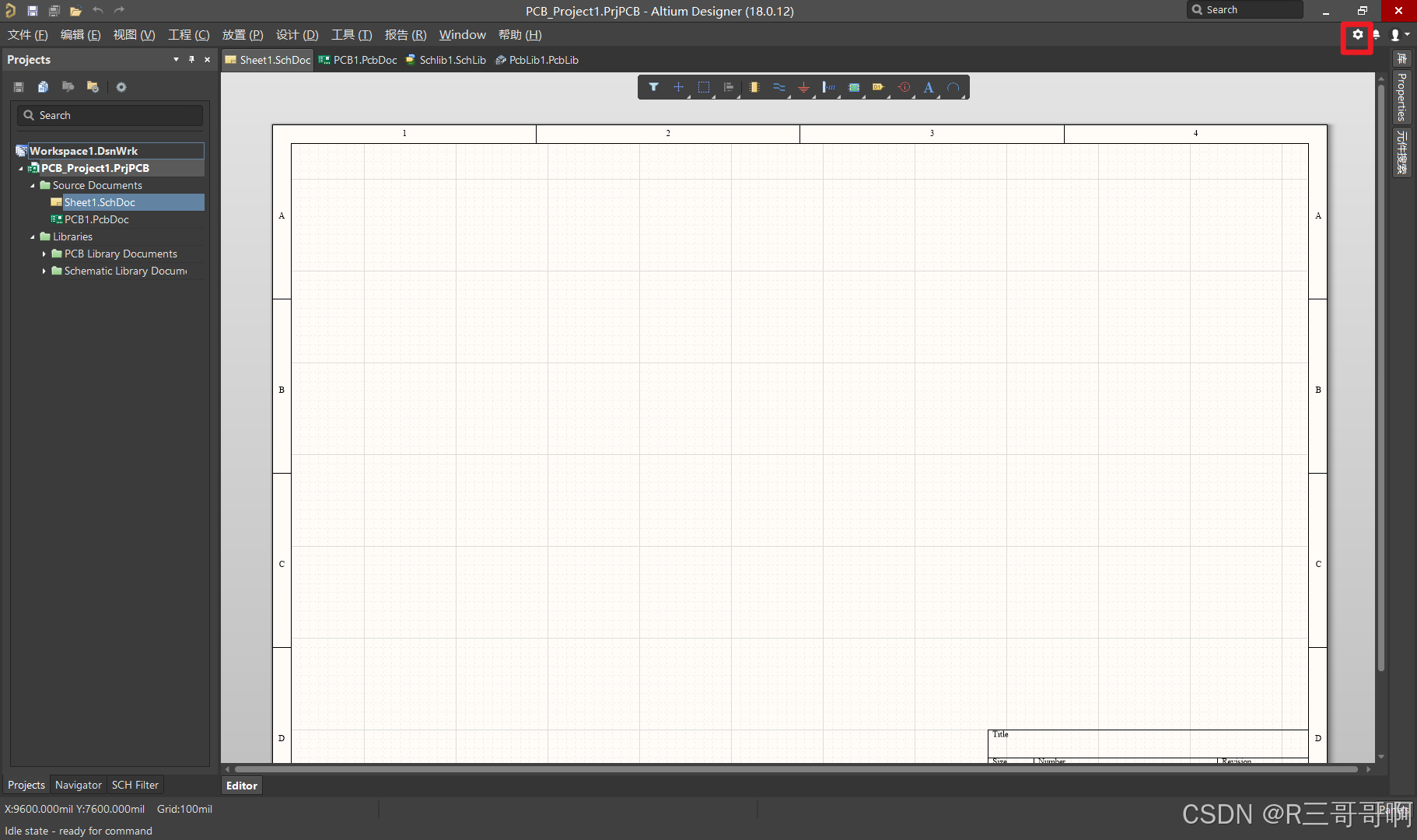Click the Editor tab at bottom
Viewport: 1417px width, 840px height.
[242, 786]
